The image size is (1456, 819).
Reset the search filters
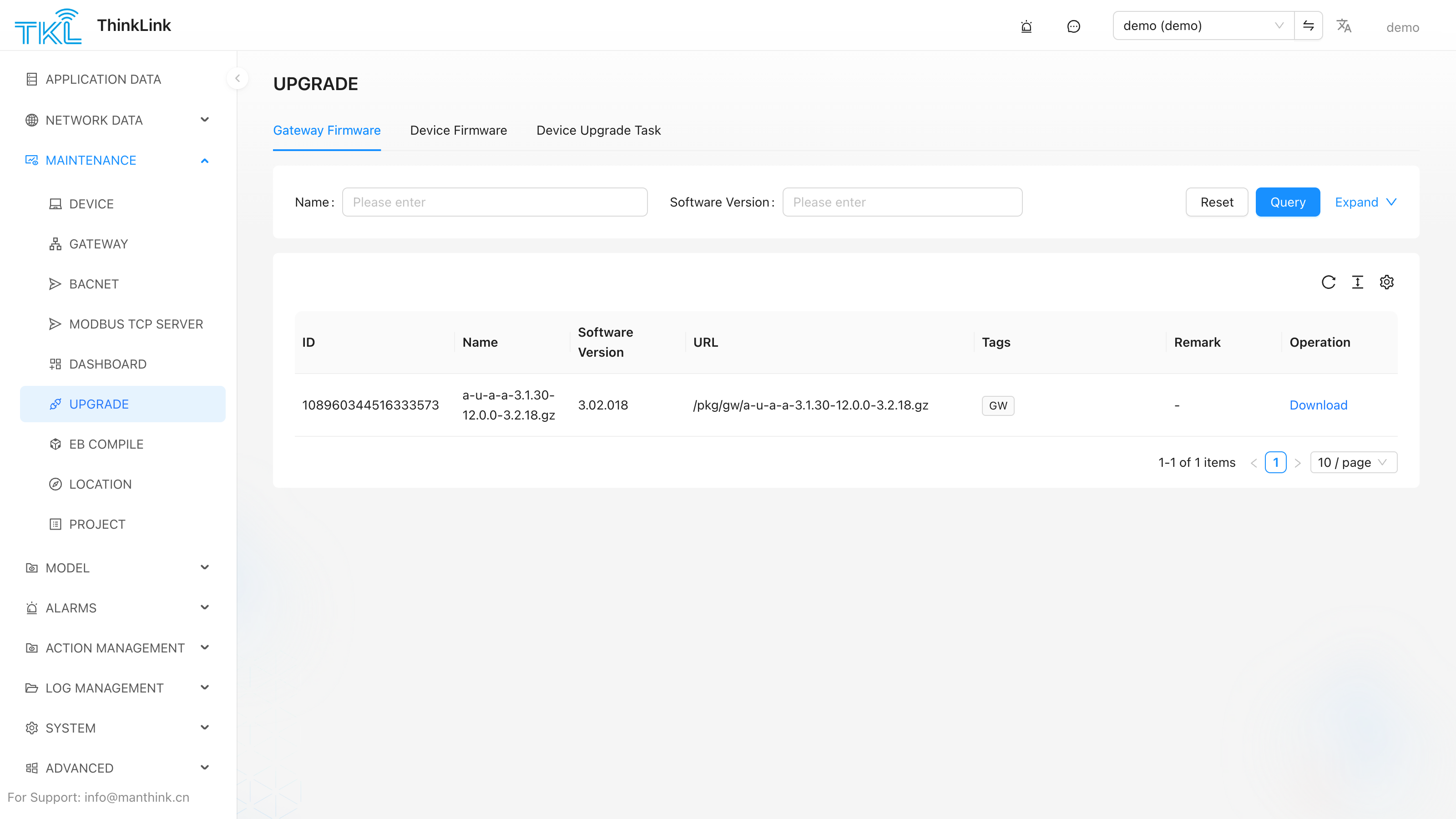(1216, 202)
